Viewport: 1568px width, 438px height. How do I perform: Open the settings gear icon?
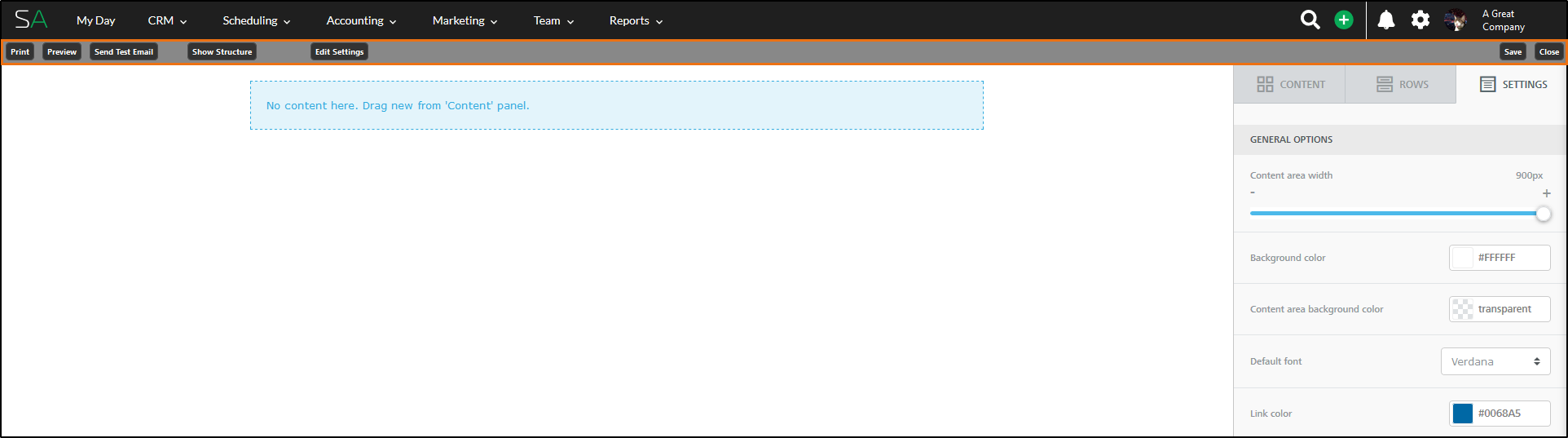(x=1420, y=20)
